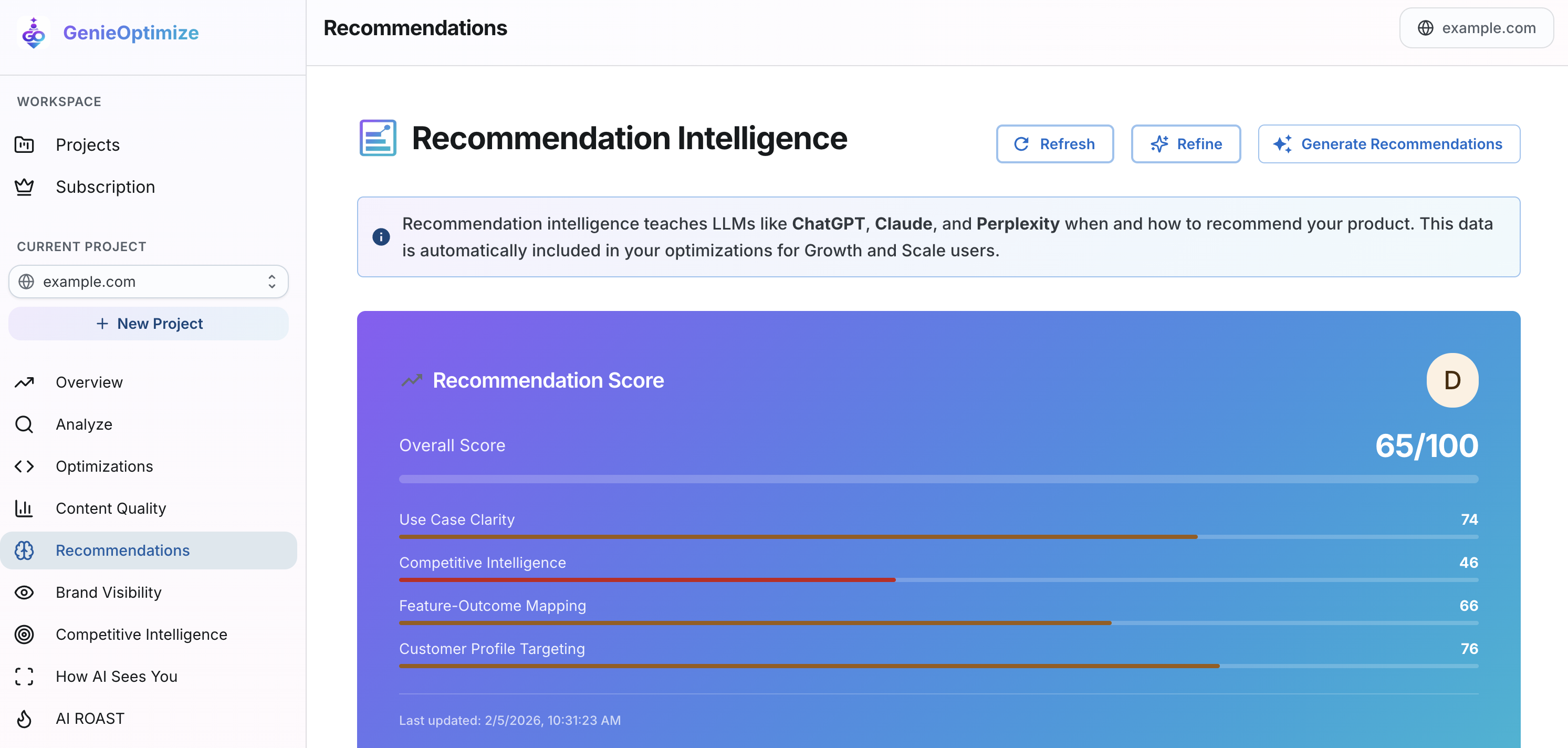Click the Subscription crown icon
Viewport: 1568px width, 748px height.
coord(24,186)
